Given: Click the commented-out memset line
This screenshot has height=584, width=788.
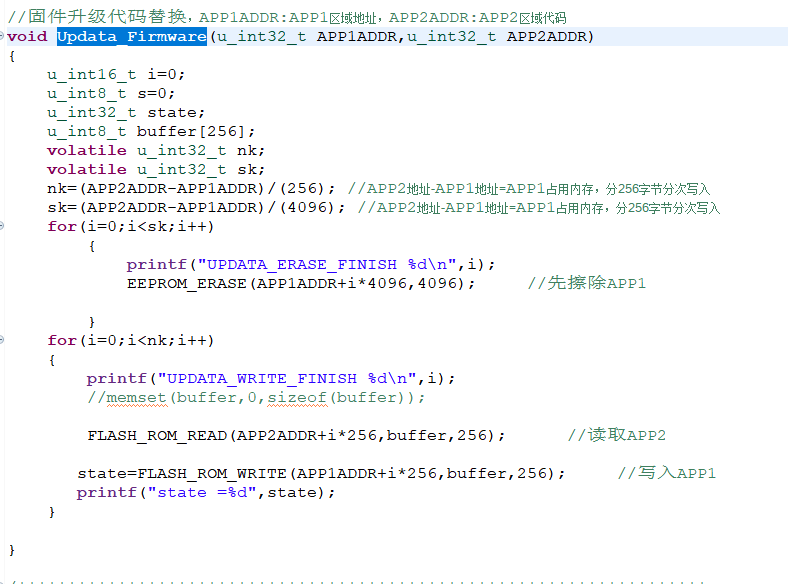Looking at the screenshot, I should pos(255,398).
